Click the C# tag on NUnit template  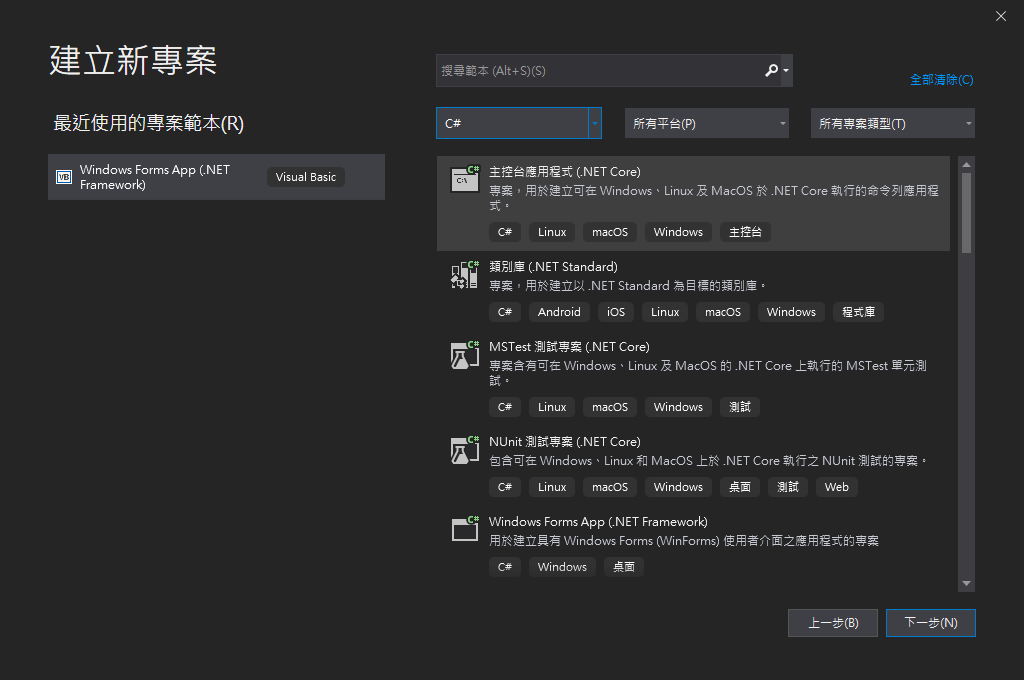(505, 487)
